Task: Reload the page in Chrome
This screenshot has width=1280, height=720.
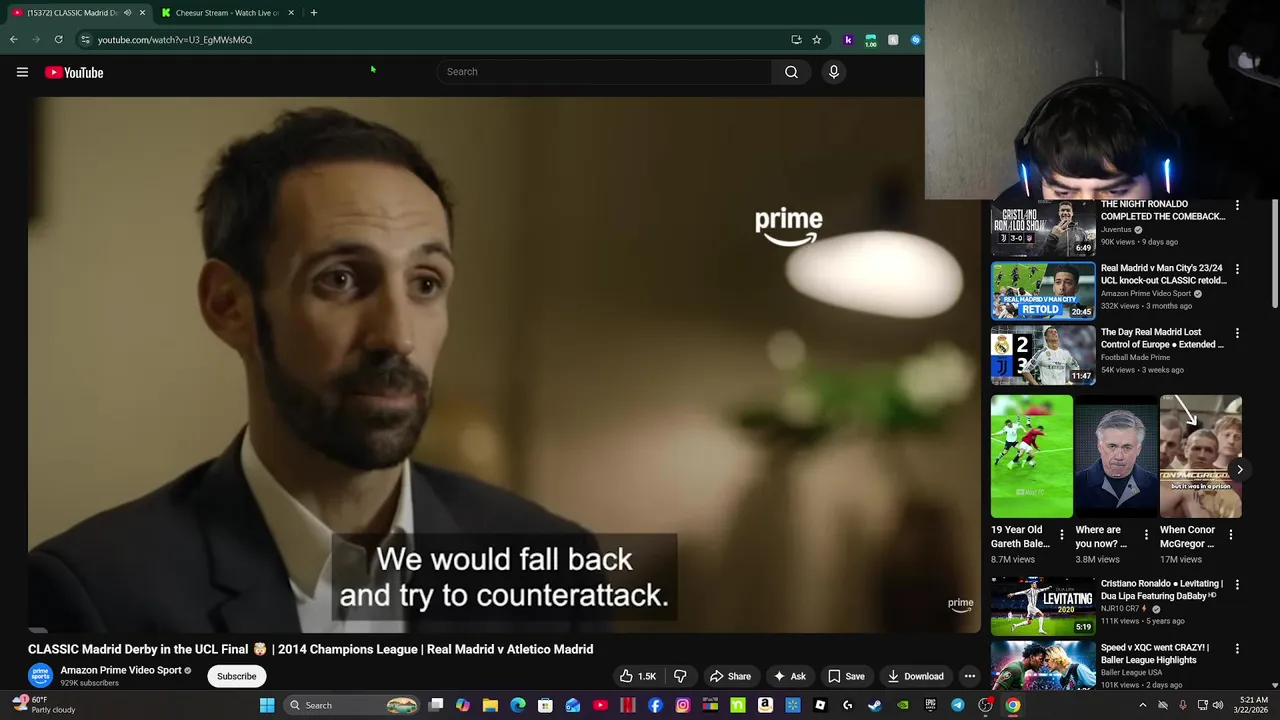Action: click(58, 40)
